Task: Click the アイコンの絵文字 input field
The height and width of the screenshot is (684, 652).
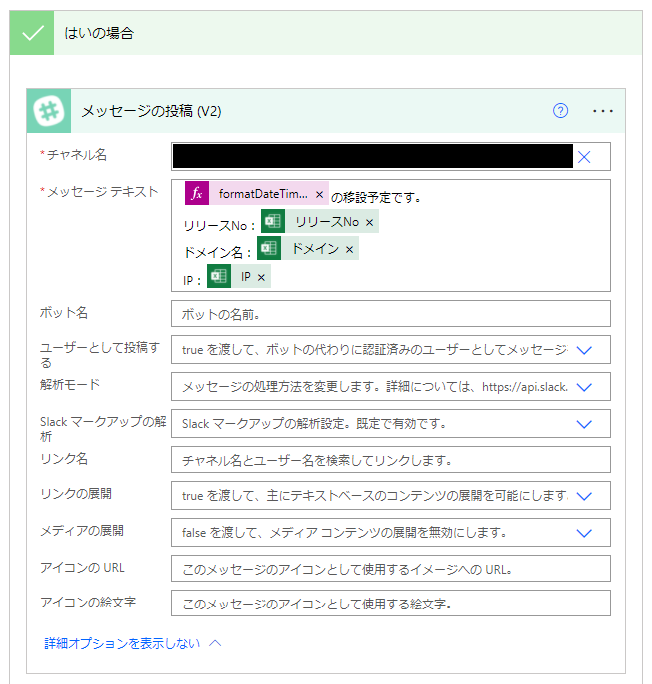Action: click(390, 603)
